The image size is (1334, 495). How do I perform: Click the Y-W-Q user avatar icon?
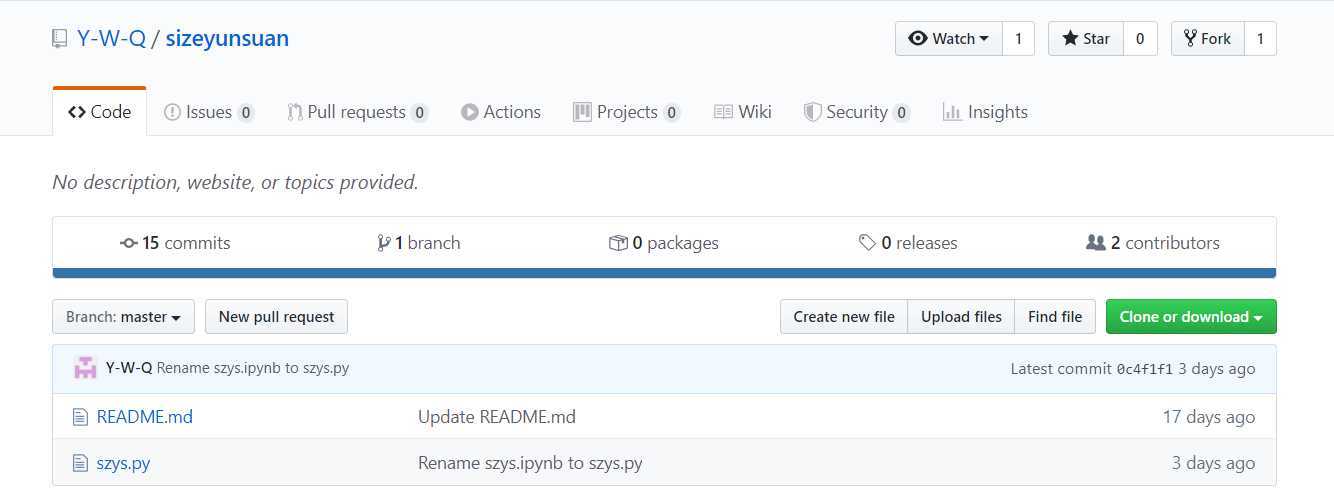(x=85, y=368)
